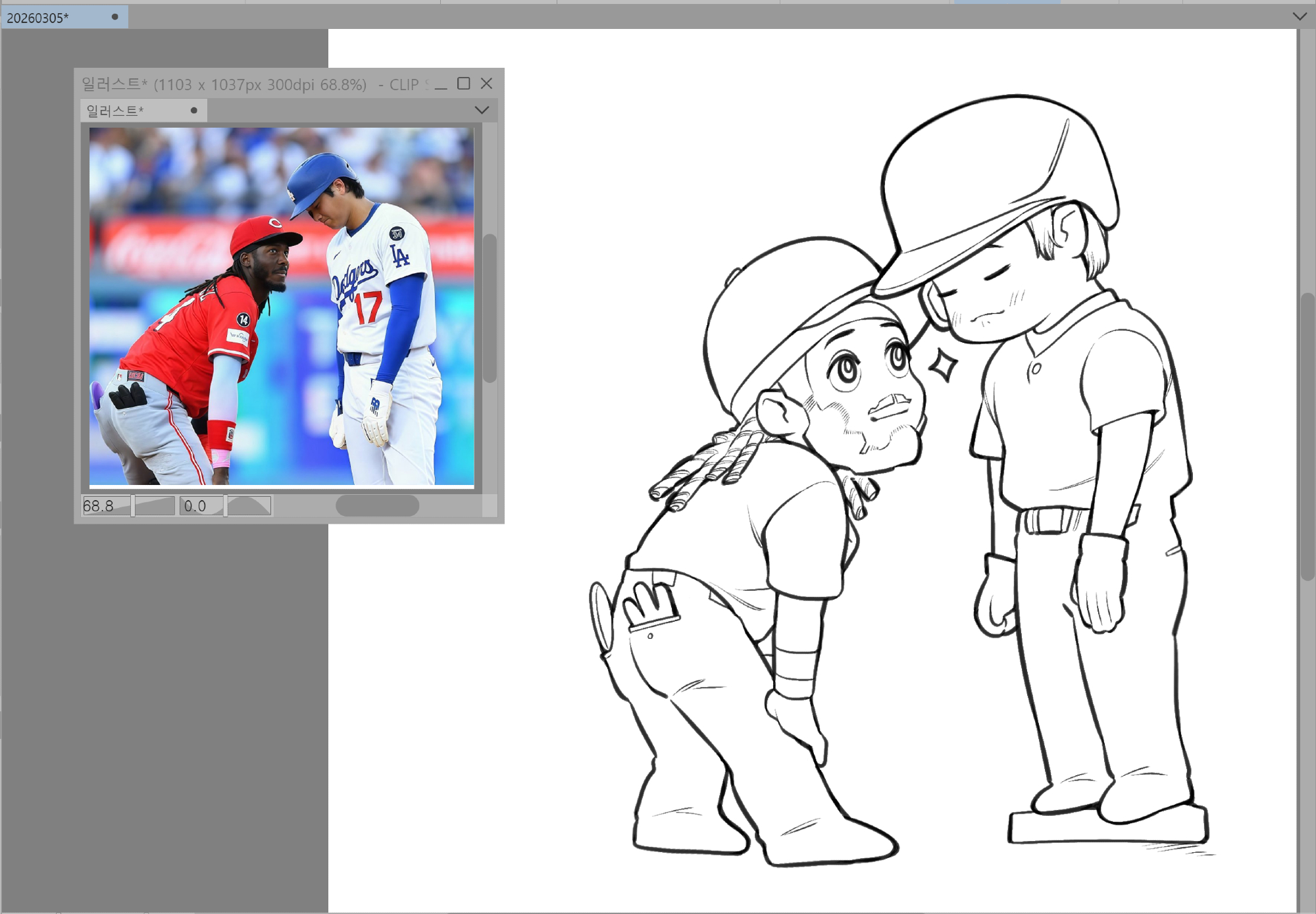Close the 20260305* tab via its dot
This screenshot has height=914, width=1316.
115,17
